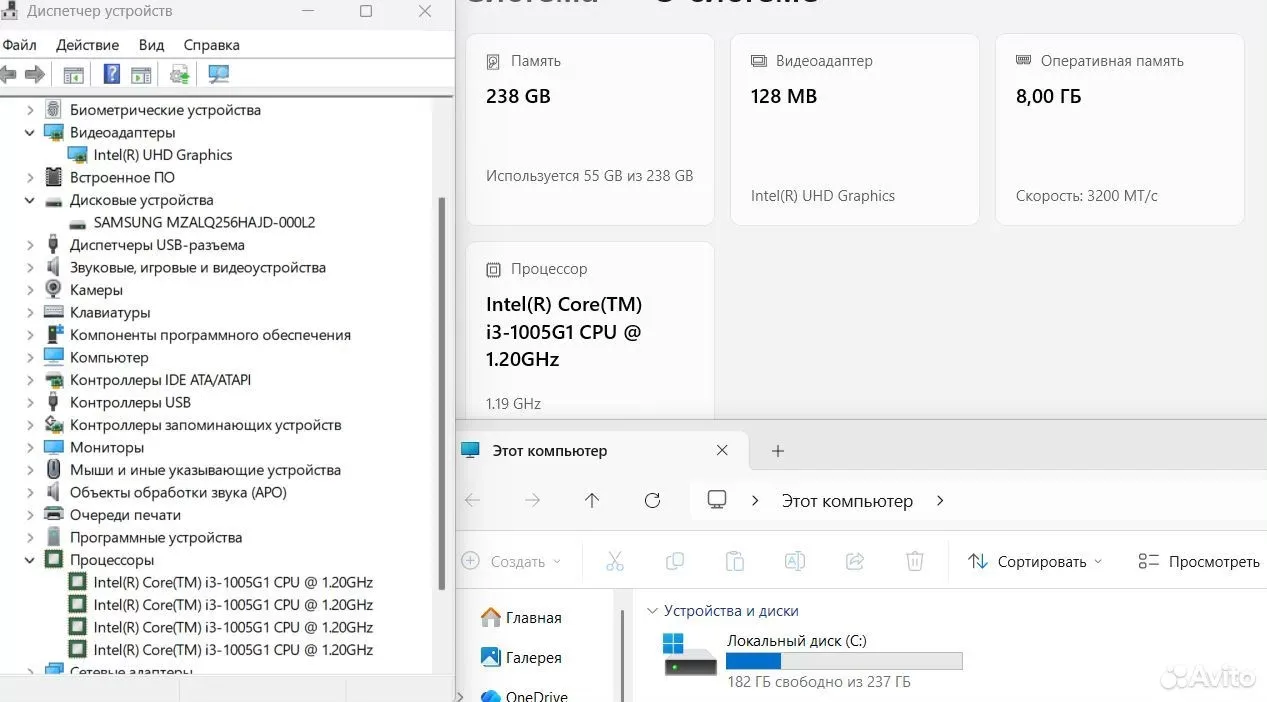This screenshot has height=702, width=1267.
Task: Expand Диспетчеры USB-разъема node
Action: 30,245
